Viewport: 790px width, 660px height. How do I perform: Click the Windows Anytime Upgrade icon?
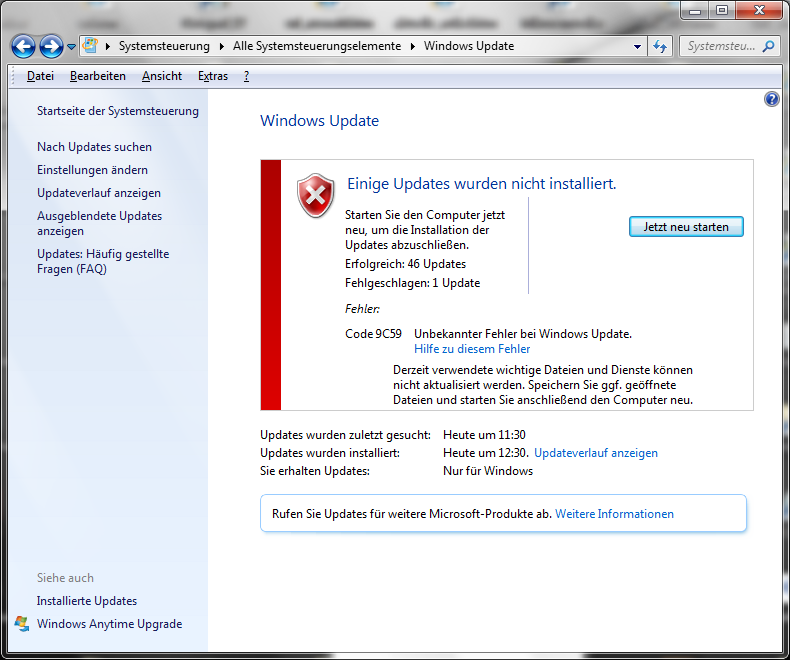click(x=22, y=624)
